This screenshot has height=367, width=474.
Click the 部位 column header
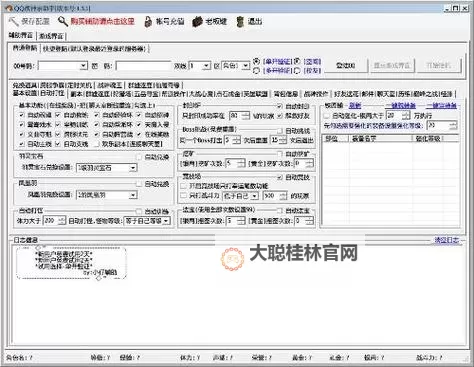point(335,139)
